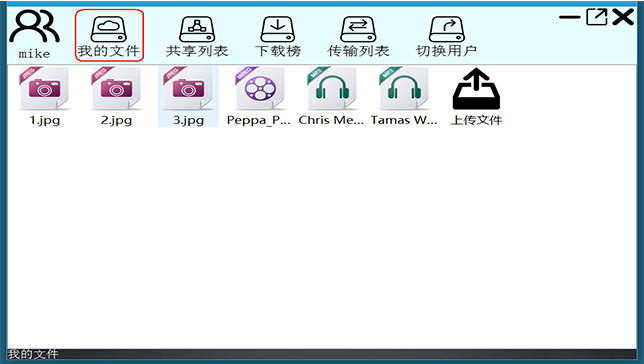The height and width of the screenshot is (364, 644).
Task: Open the 我的文件 cloud drive tab
Action: 109,36
